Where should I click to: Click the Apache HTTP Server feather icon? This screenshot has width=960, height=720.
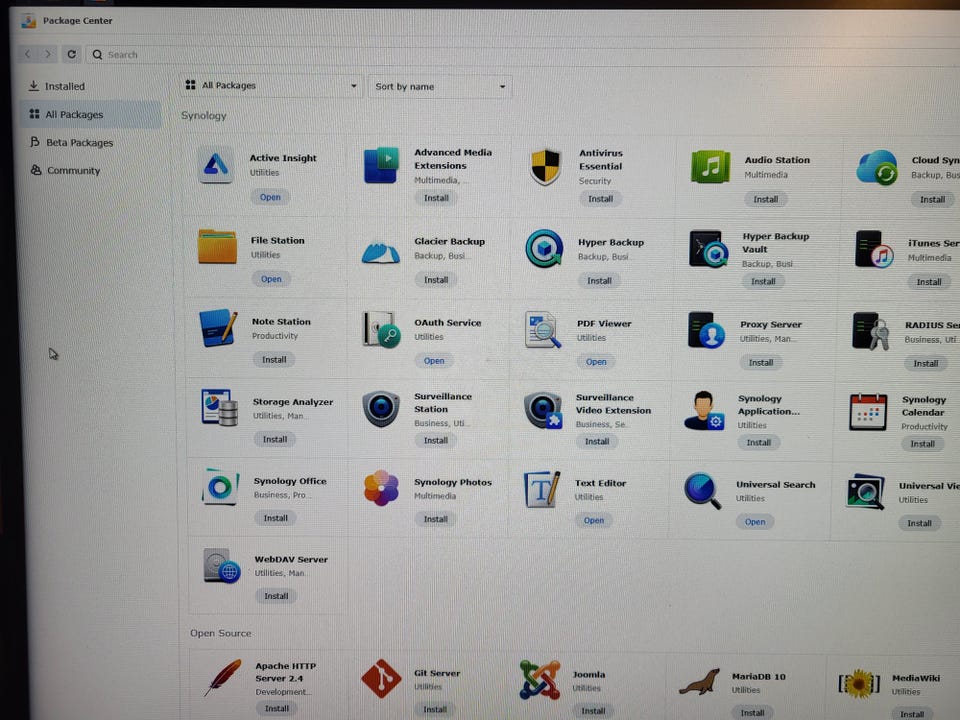pos(223,677)
